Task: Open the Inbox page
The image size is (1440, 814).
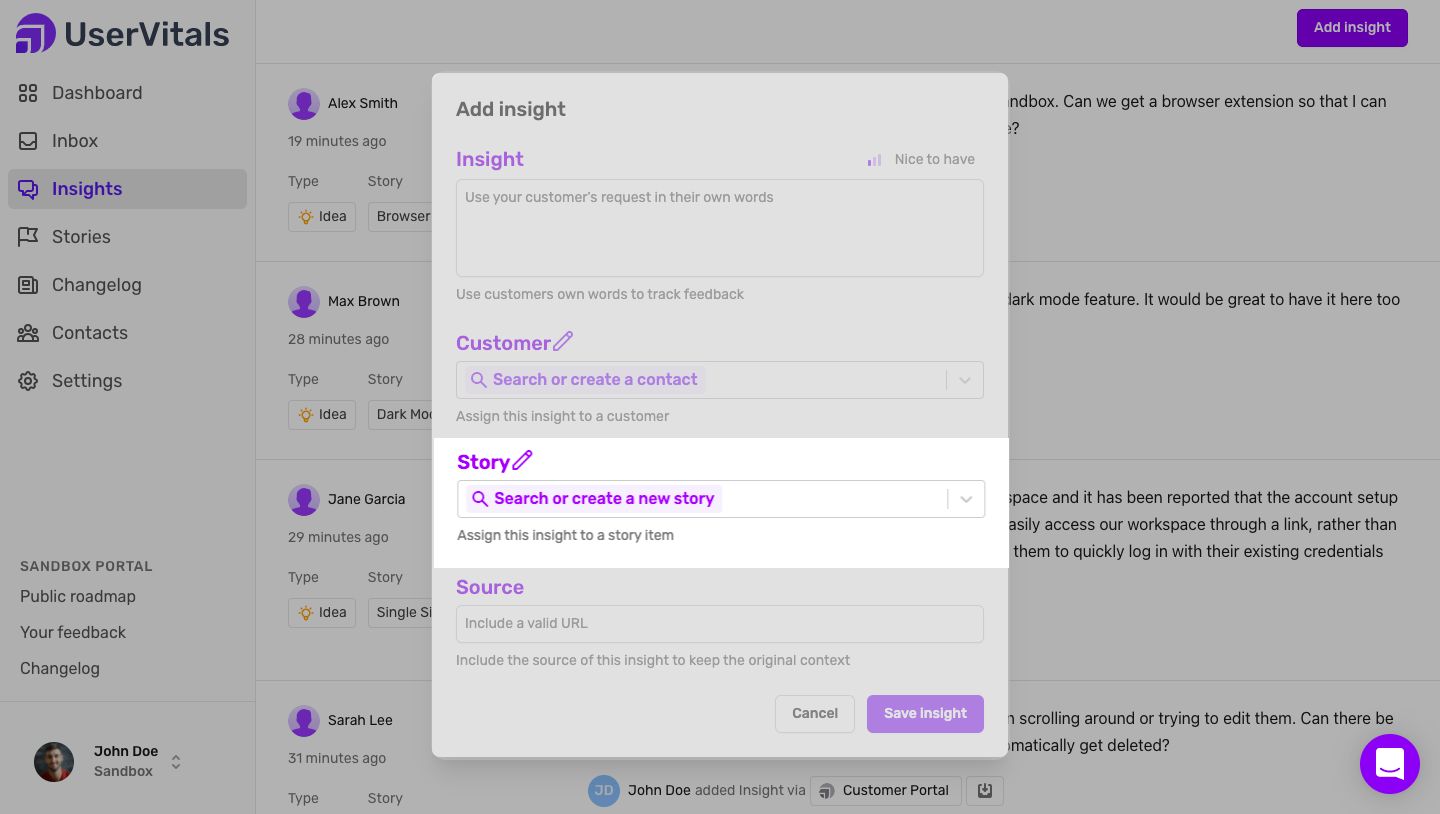Action: (74, 141)
